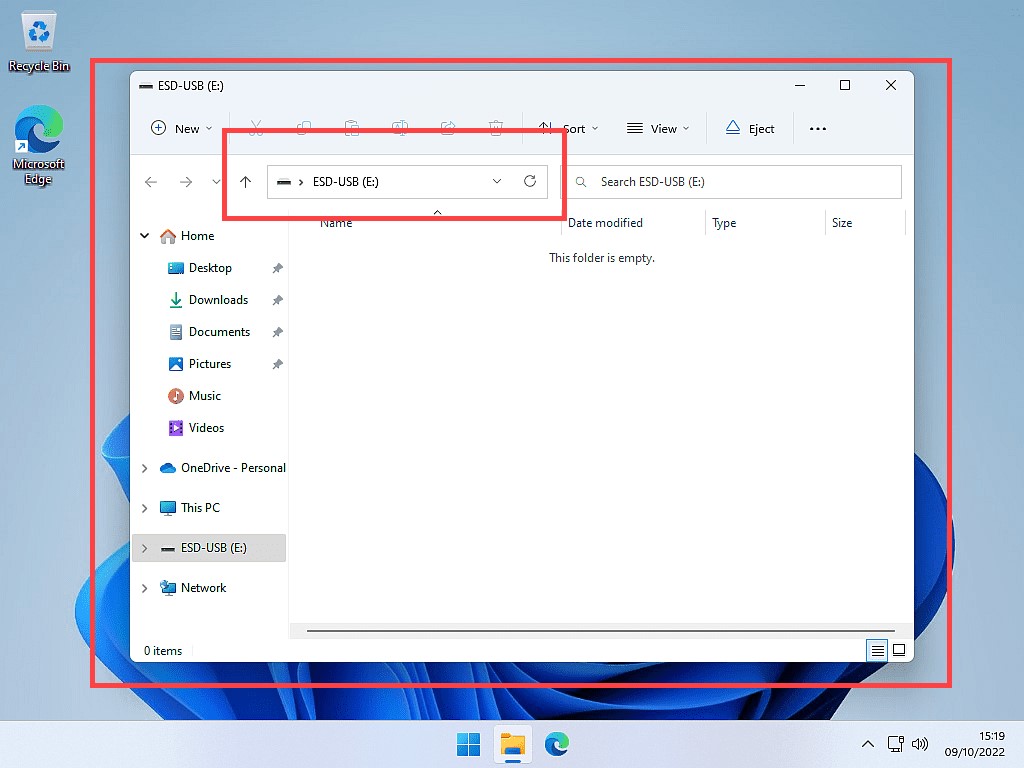Click the address bar ESD-USB (E:) path
The height and width of the screenshot is (768, 1024).
[345, 182]
